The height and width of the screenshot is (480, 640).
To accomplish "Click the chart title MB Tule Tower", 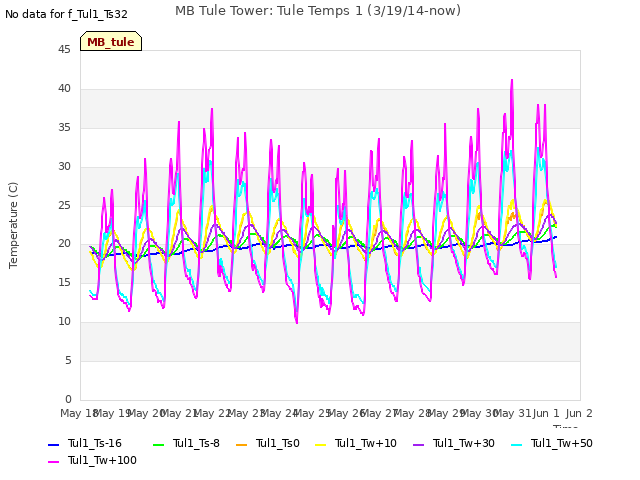I will coord(318,11).
